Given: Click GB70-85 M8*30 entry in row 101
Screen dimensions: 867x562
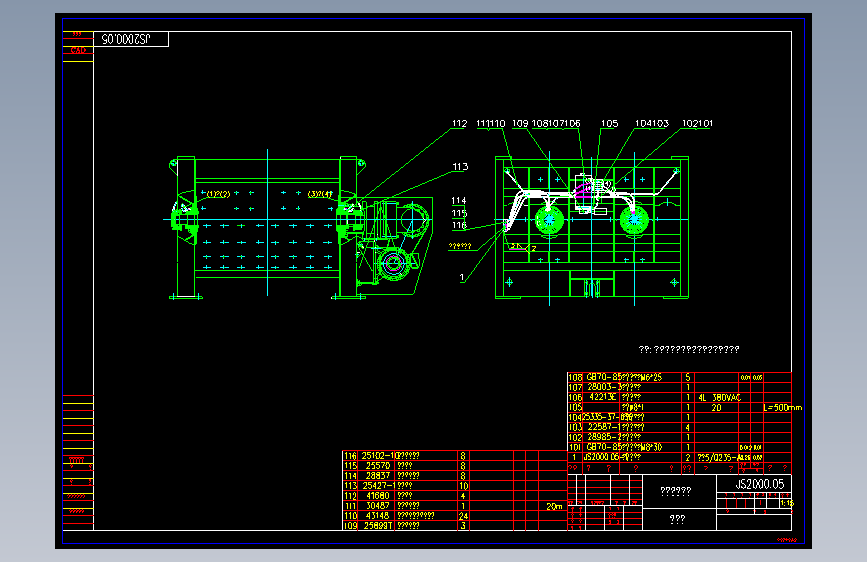Looking at the screenshot, I should tap(624, 447).
